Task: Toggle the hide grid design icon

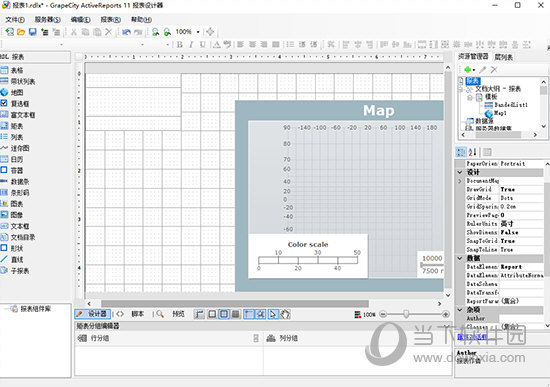Action: tap(212, 314)
